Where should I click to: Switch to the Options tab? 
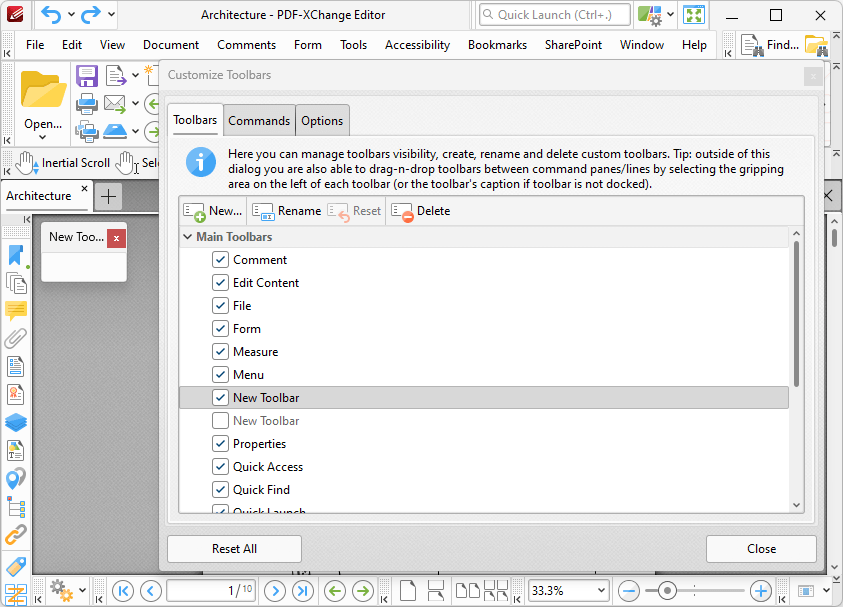pos(322,120)
